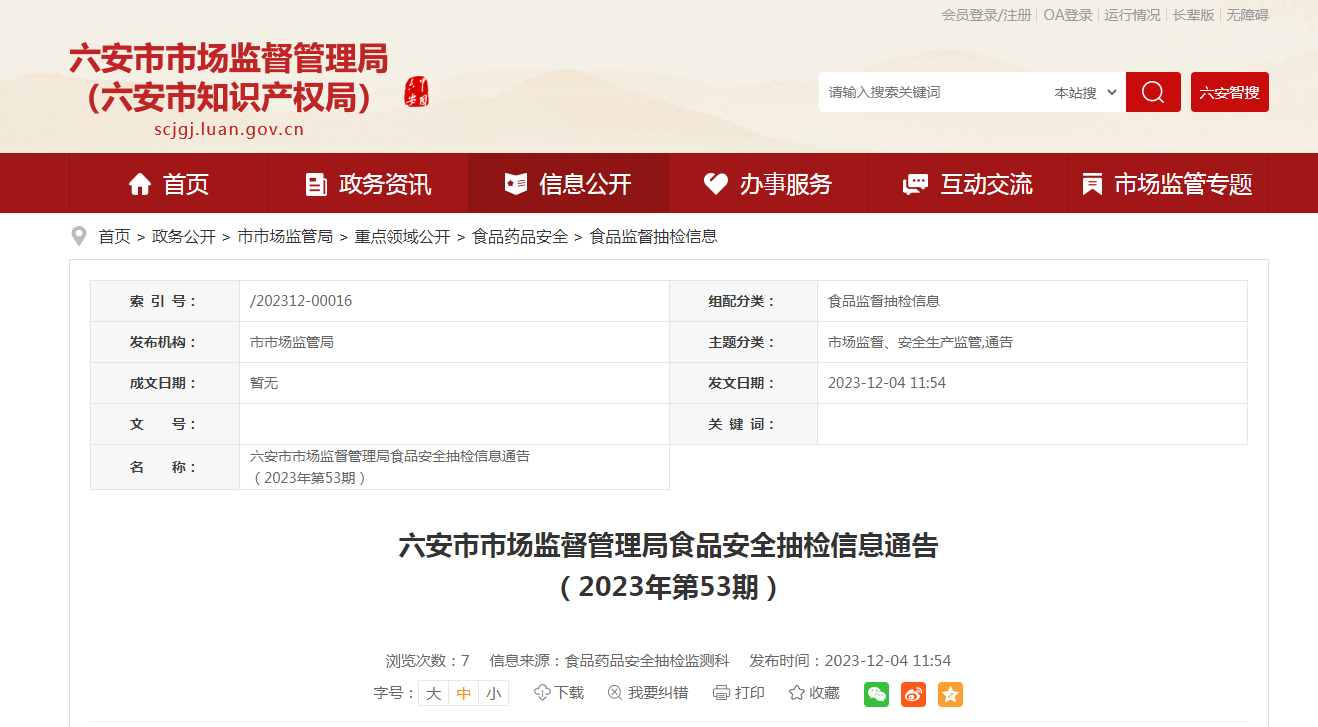Add the page to favorites with 收藏

tap(814, 693)
